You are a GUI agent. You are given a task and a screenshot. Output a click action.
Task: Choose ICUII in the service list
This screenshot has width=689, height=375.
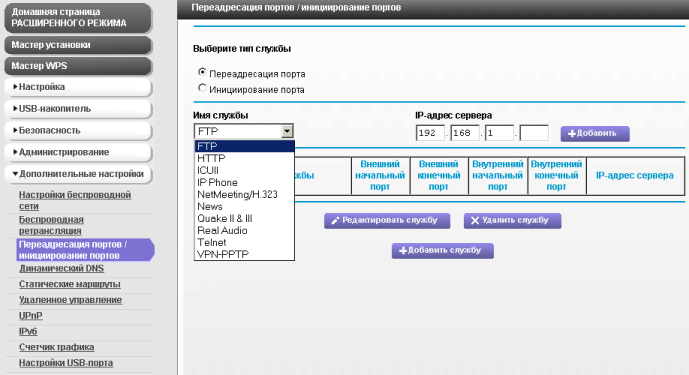click(x=244, y=170)
